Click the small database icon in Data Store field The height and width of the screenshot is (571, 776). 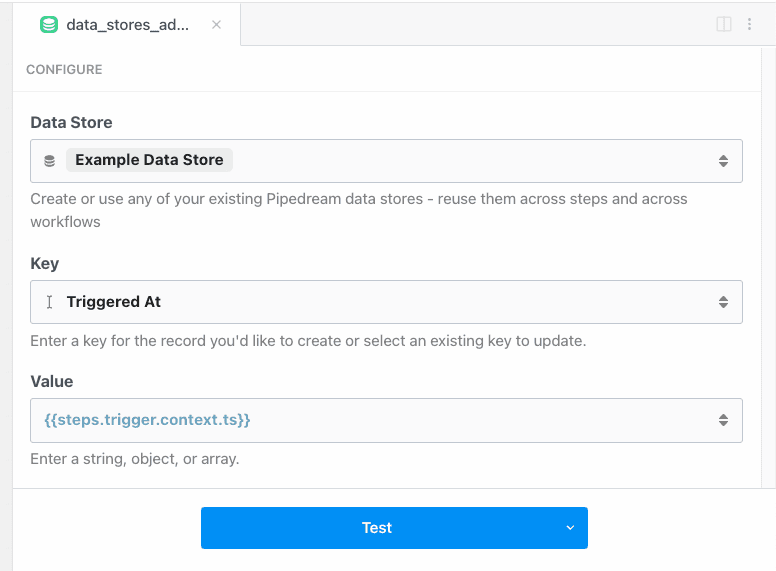click(x=49, y=161)
